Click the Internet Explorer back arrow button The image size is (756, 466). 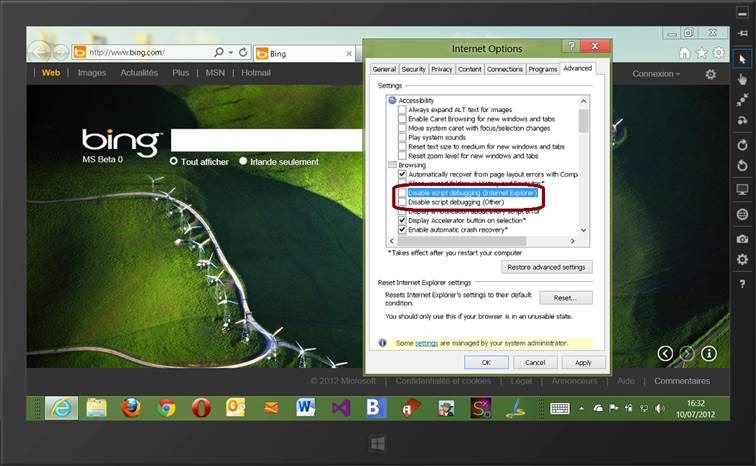40,51
